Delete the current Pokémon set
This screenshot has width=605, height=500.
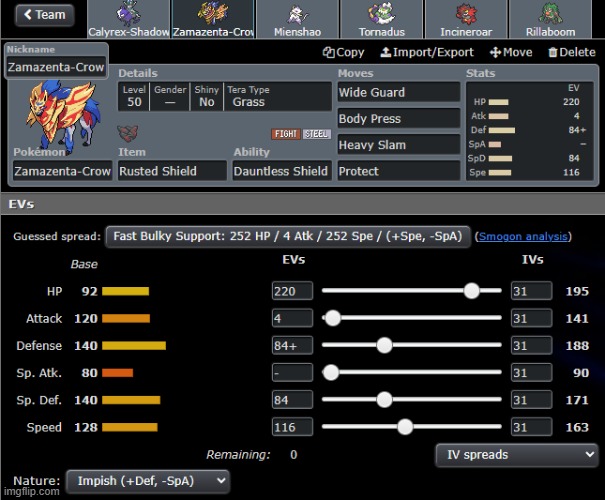(x=570, y=52)
